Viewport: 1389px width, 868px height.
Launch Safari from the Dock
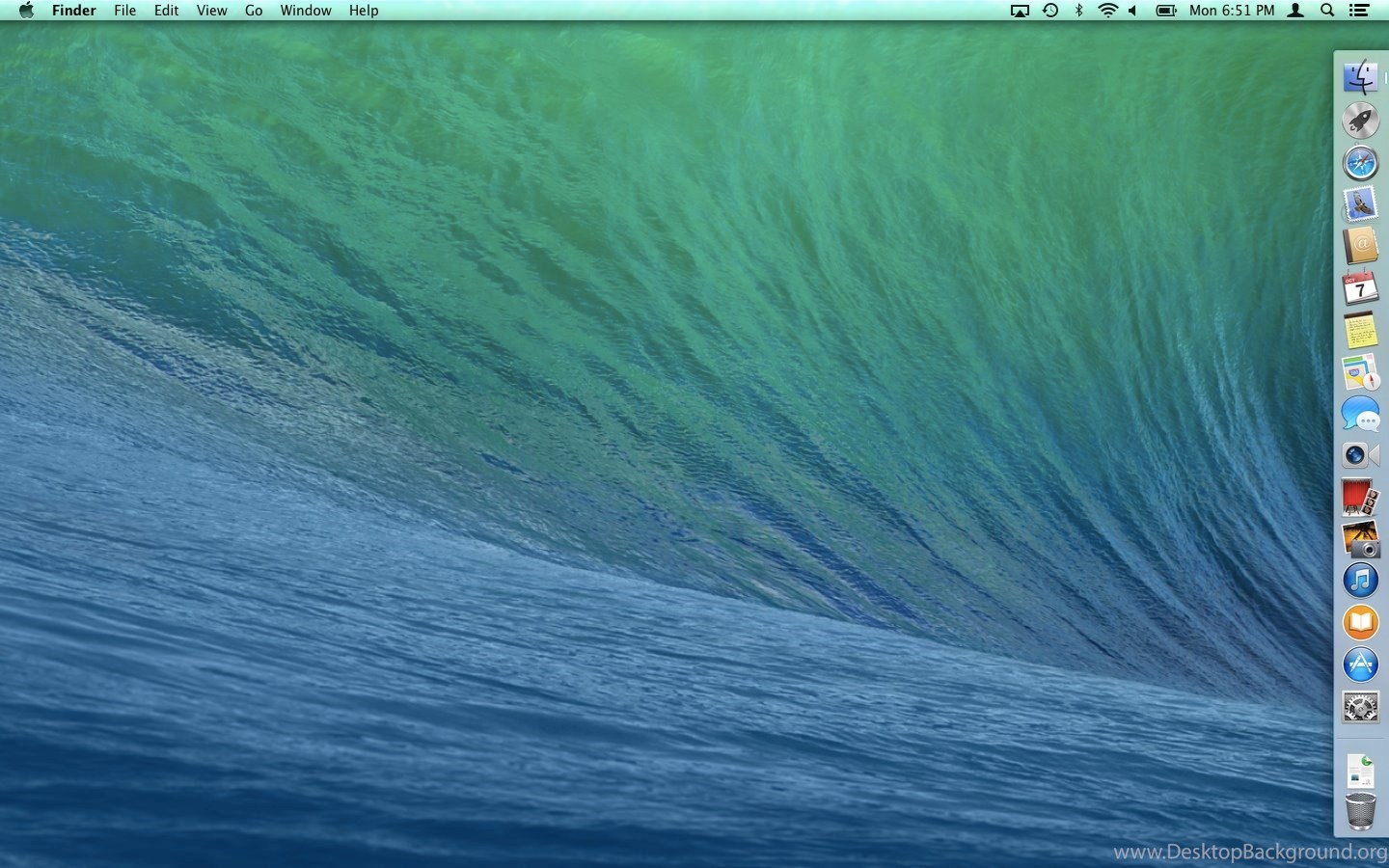pyautogui.click(x=1361, y=163)
